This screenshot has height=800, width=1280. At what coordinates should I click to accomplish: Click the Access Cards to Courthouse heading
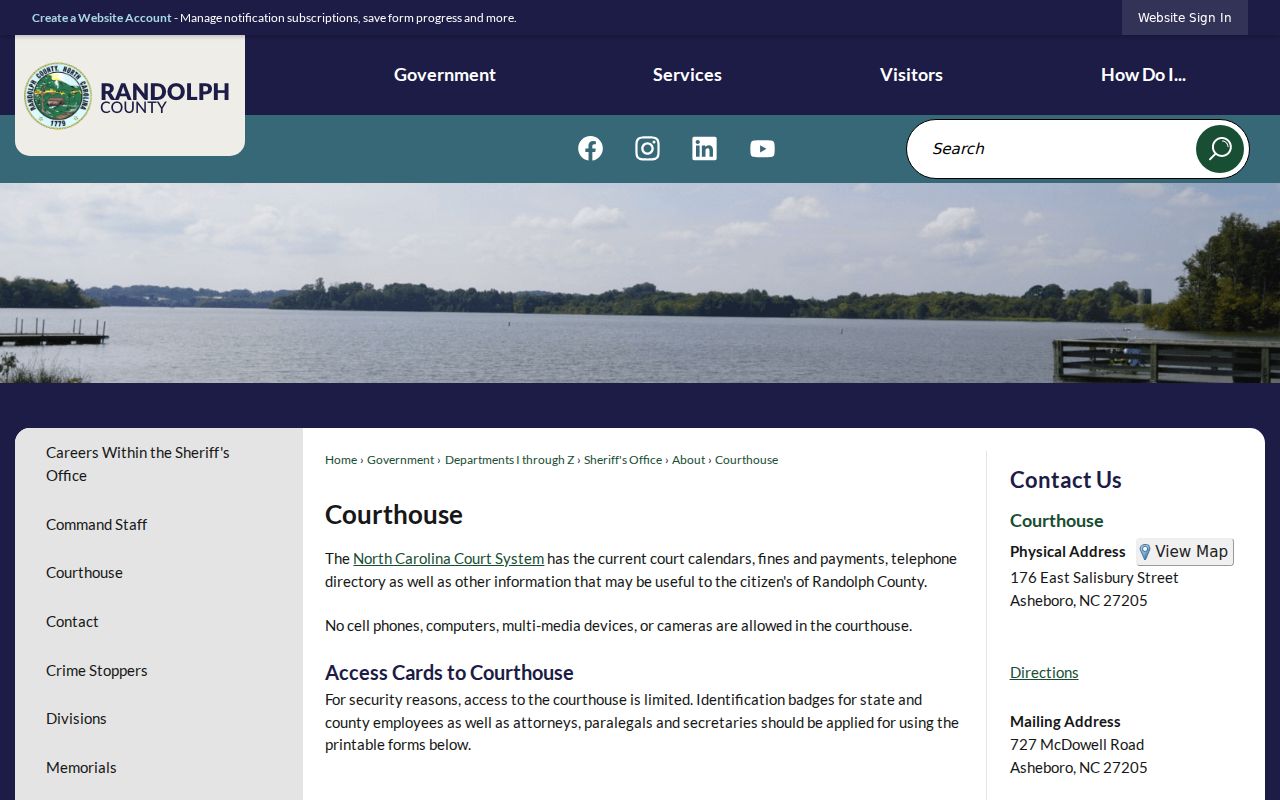pyautogui.click(x=449, y=673)
